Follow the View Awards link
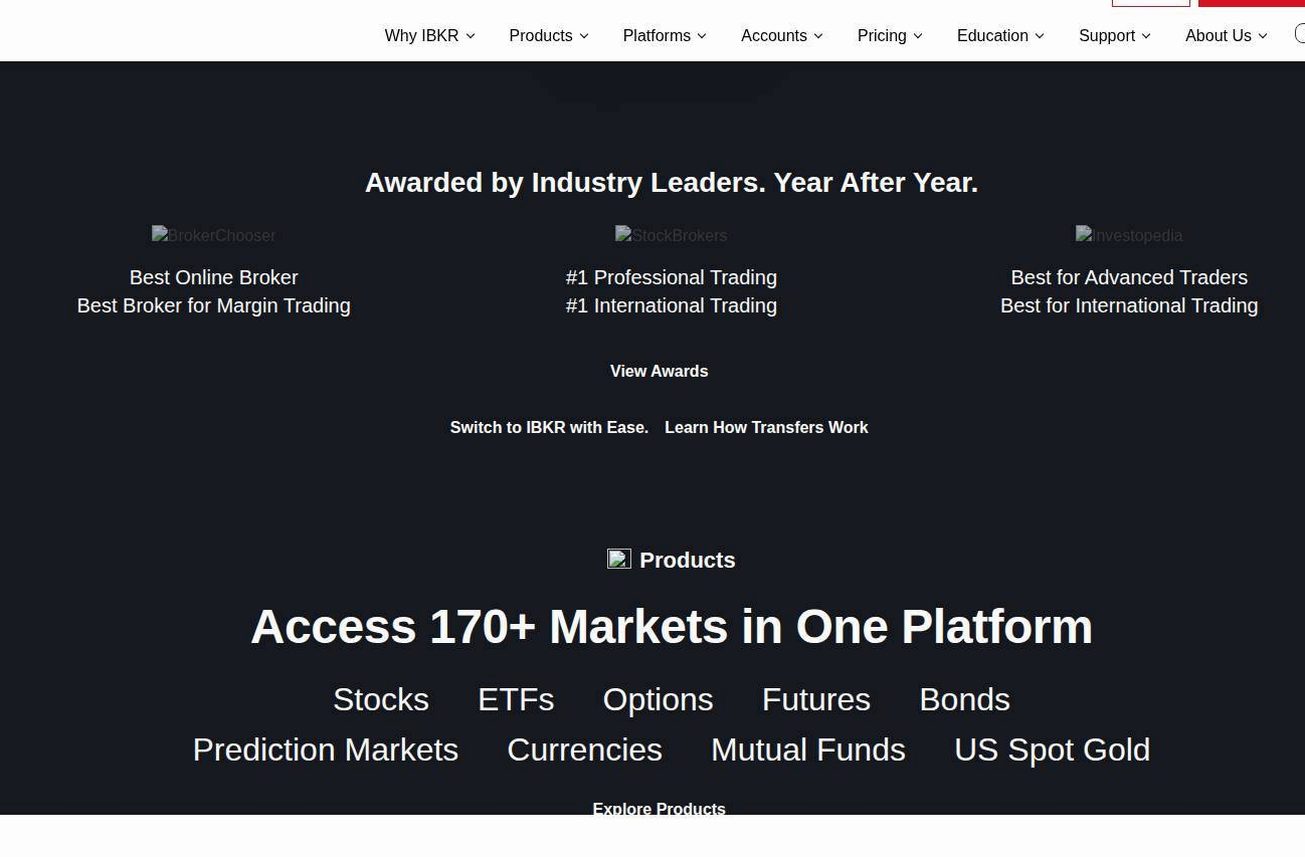The height and width of the screenshot is (857, 1305). (x=659, y=371)
